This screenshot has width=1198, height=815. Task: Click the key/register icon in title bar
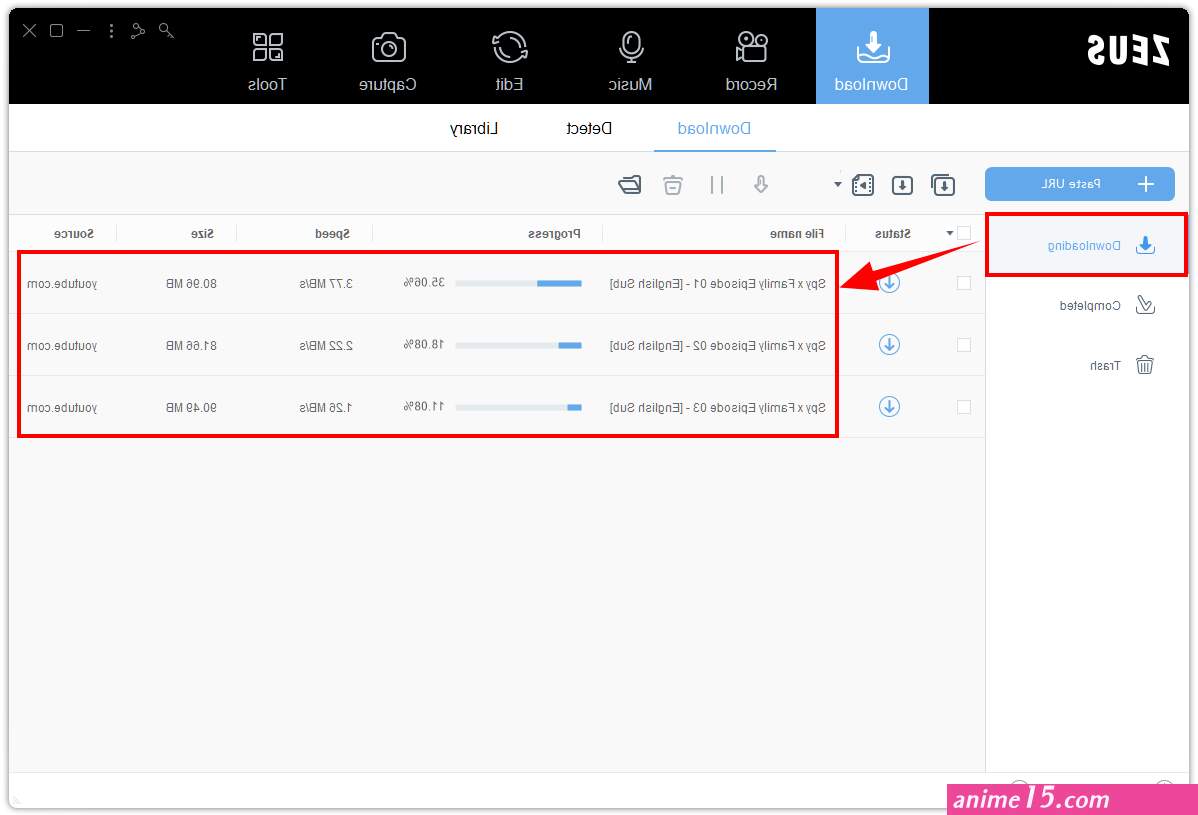(166, 31)
